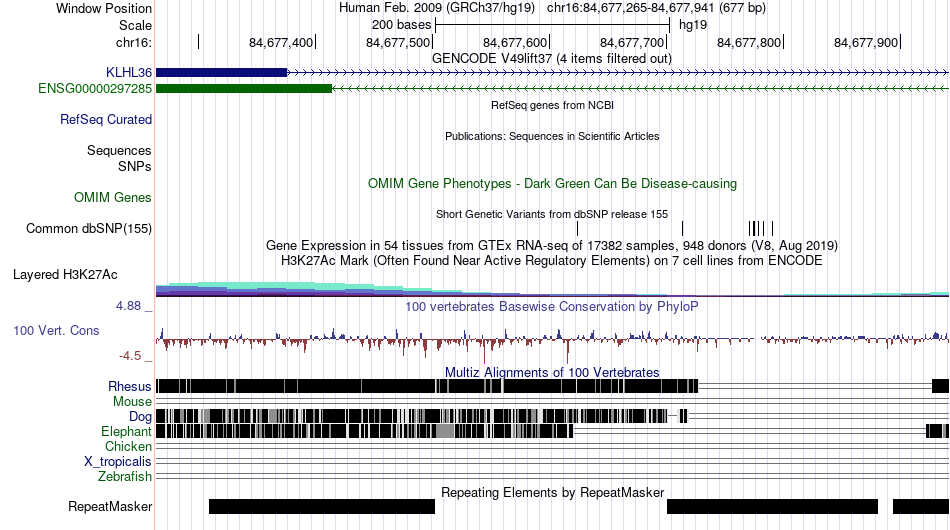950x530 pixels.
Task: Select the Elephant alignment label
Action: [126, 431]
